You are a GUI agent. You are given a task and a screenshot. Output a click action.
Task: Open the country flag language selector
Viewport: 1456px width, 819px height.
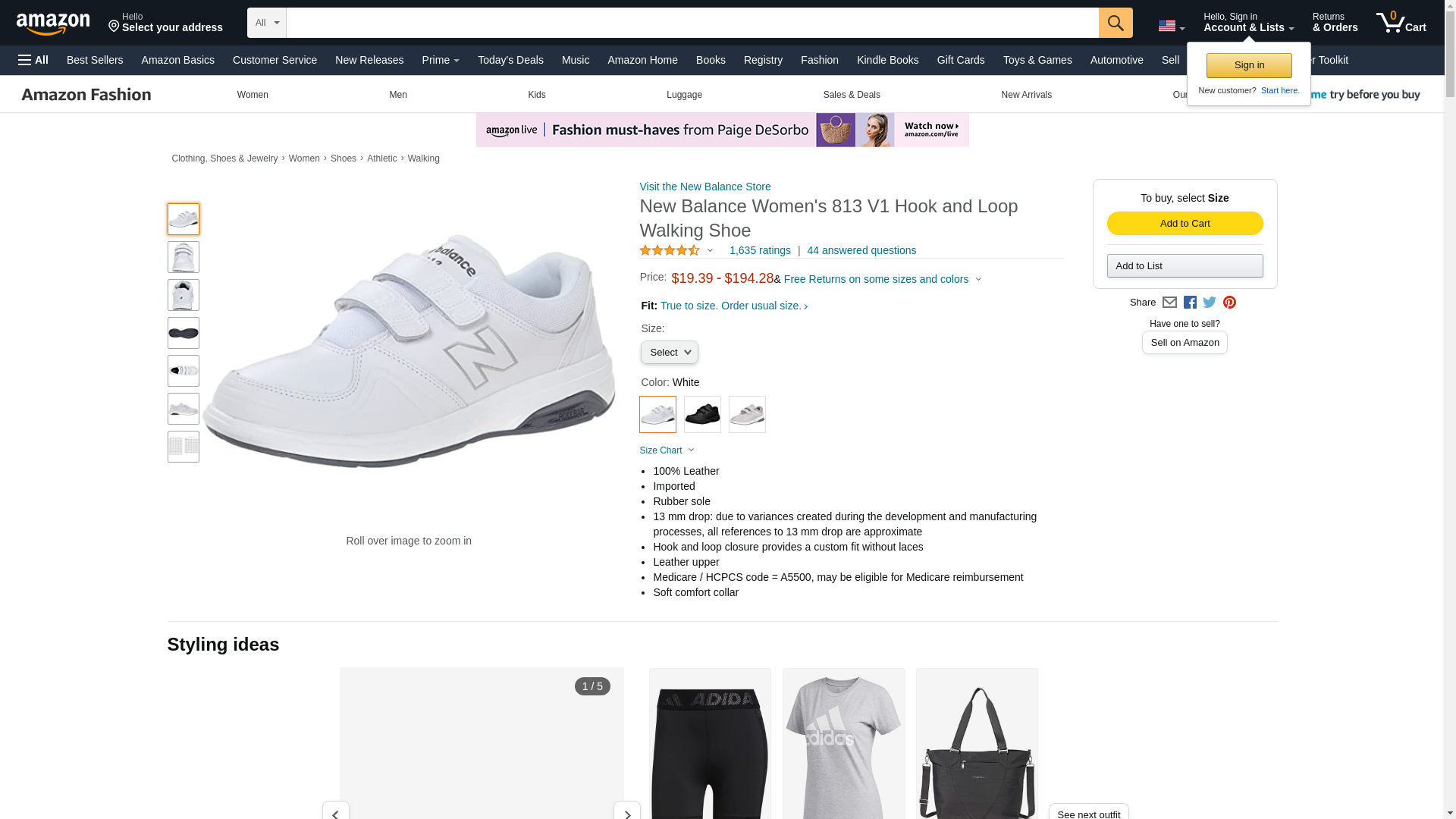(x=1172, y=27)
